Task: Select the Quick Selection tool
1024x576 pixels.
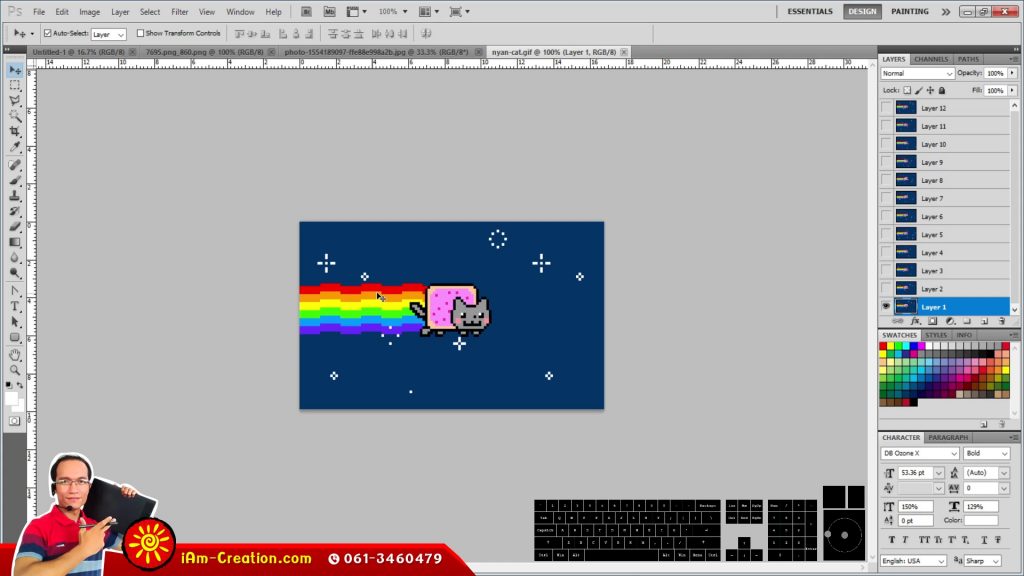Action: tap(15, 116)
